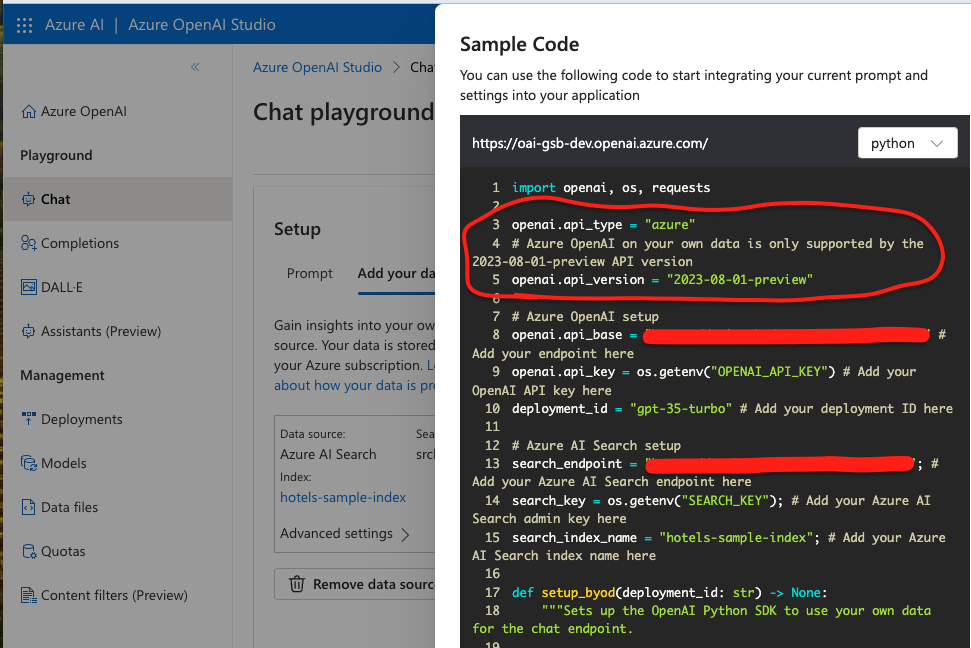971x648 pixels.
Task: Open the python language dropdown
Action: point(907,142)
